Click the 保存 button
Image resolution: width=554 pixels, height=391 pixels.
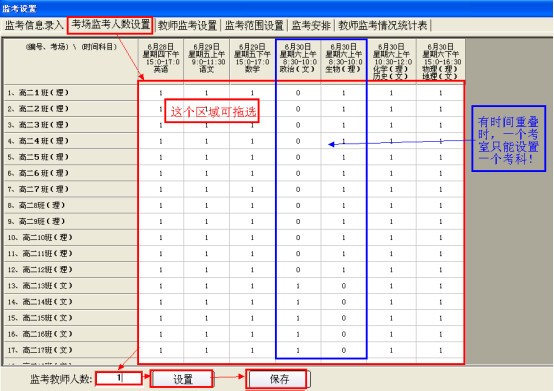[x=278, y=379]
